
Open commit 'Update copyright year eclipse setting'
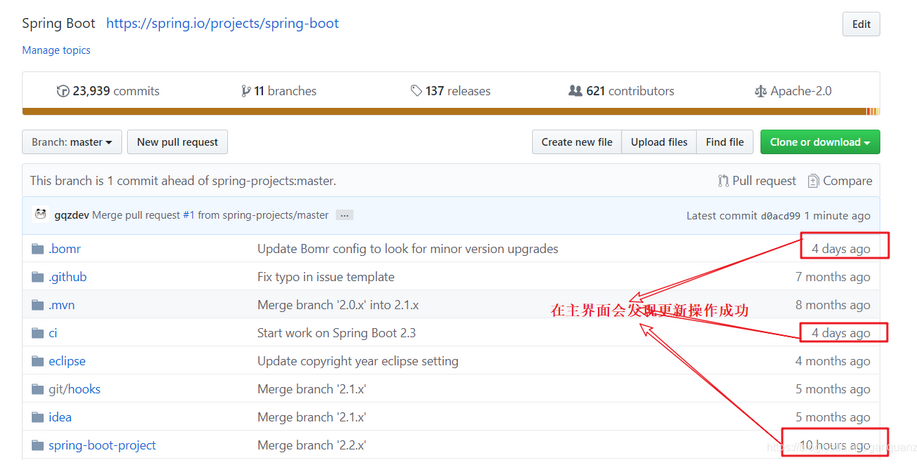coord(358,361)
